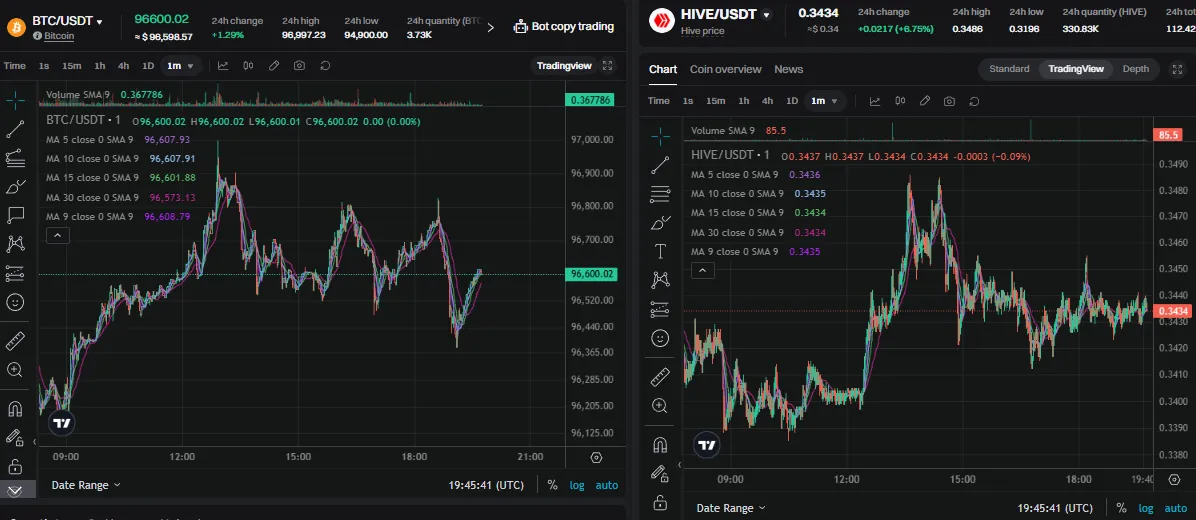Toggle lock drawings in HIVE chart
This screenshot has width=1196, height=520.
[661, 502]
